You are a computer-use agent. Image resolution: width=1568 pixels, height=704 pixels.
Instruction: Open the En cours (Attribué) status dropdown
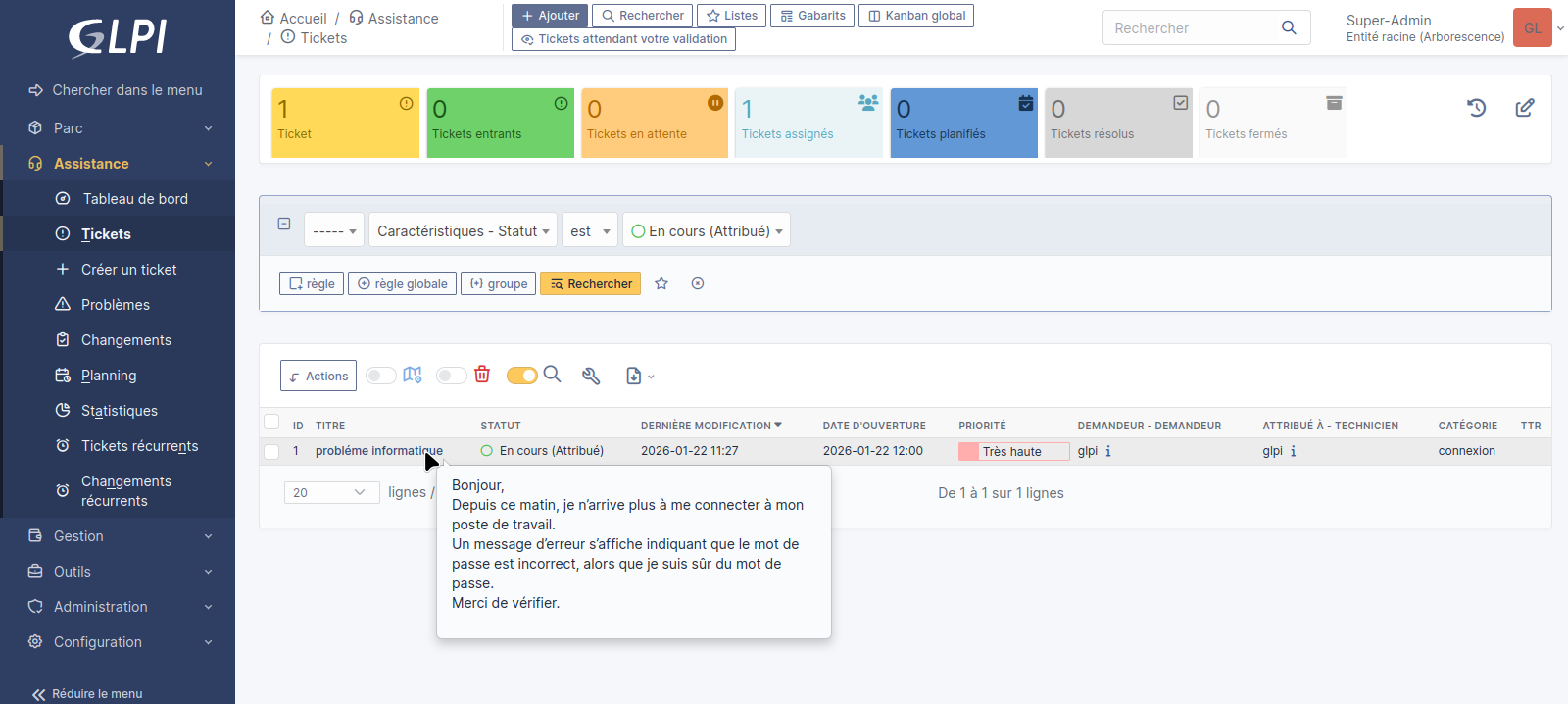coord(707,231)
